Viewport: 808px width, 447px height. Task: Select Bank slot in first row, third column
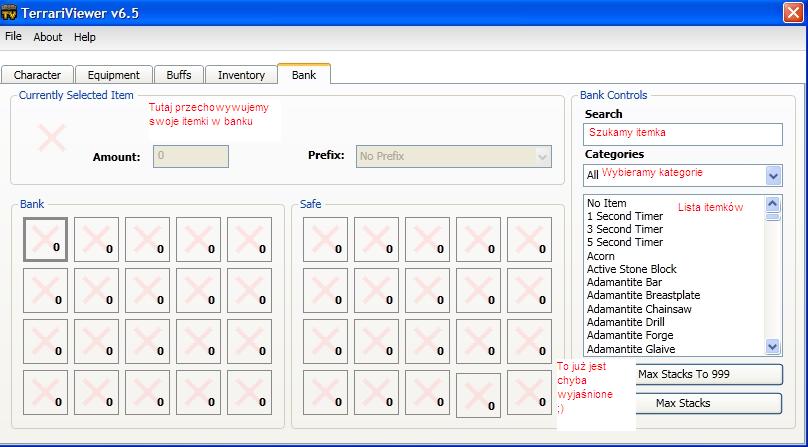point(147,239)
